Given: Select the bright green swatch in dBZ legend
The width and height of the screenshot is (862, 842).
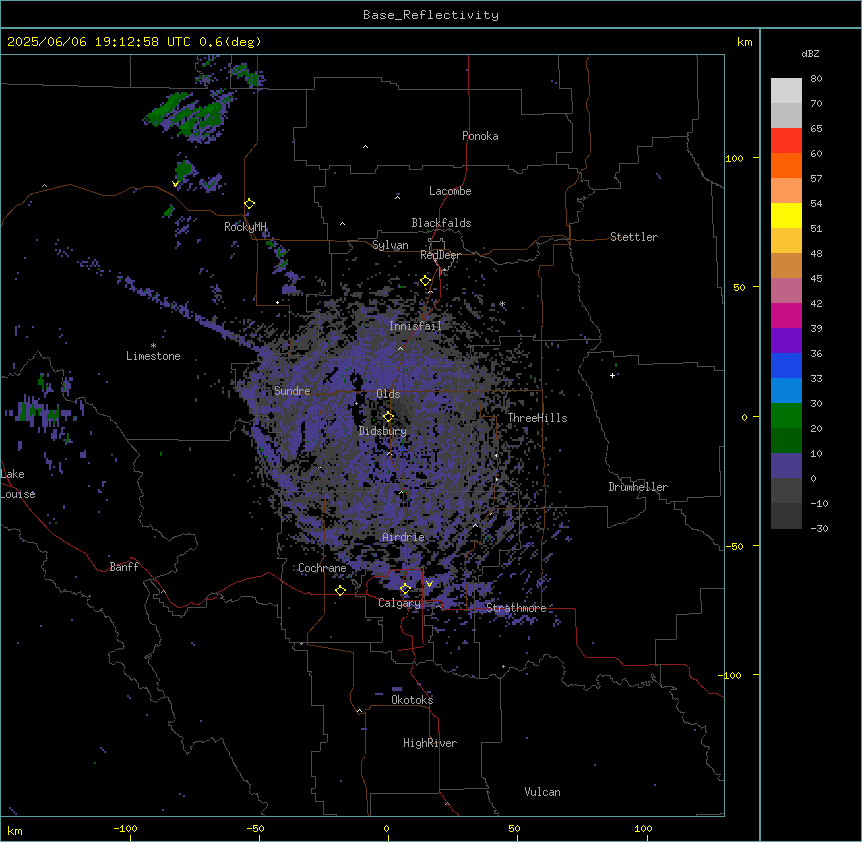Looking at the screenshot, I should click(786, 416).
